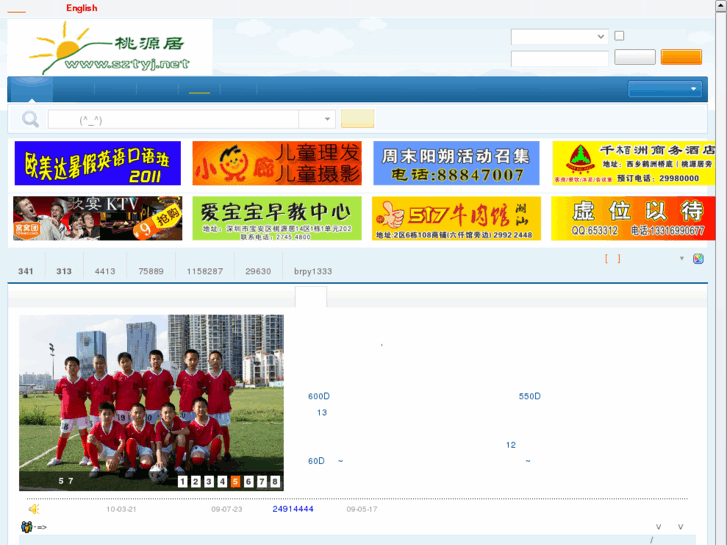Show slideshow image 3
This screenshot has height=545, width=727.
pyautogui.click(x=209, y=481)
